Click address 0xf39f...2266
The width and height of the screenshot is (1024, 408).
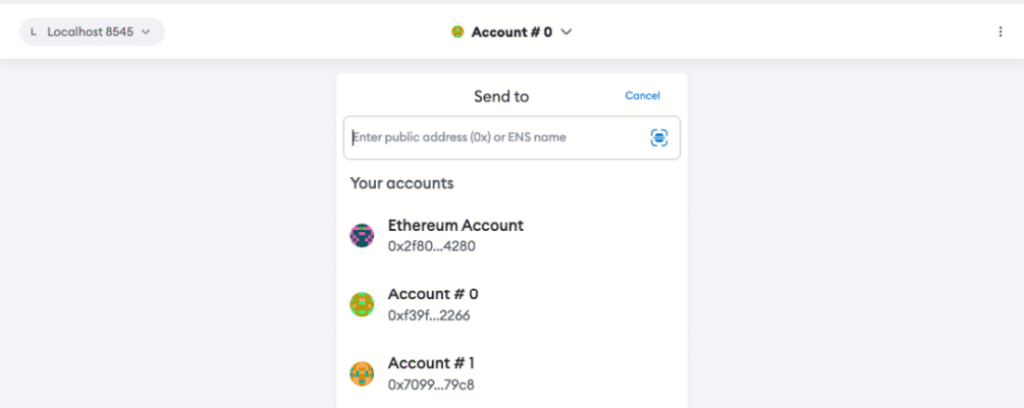coord(429,315)
